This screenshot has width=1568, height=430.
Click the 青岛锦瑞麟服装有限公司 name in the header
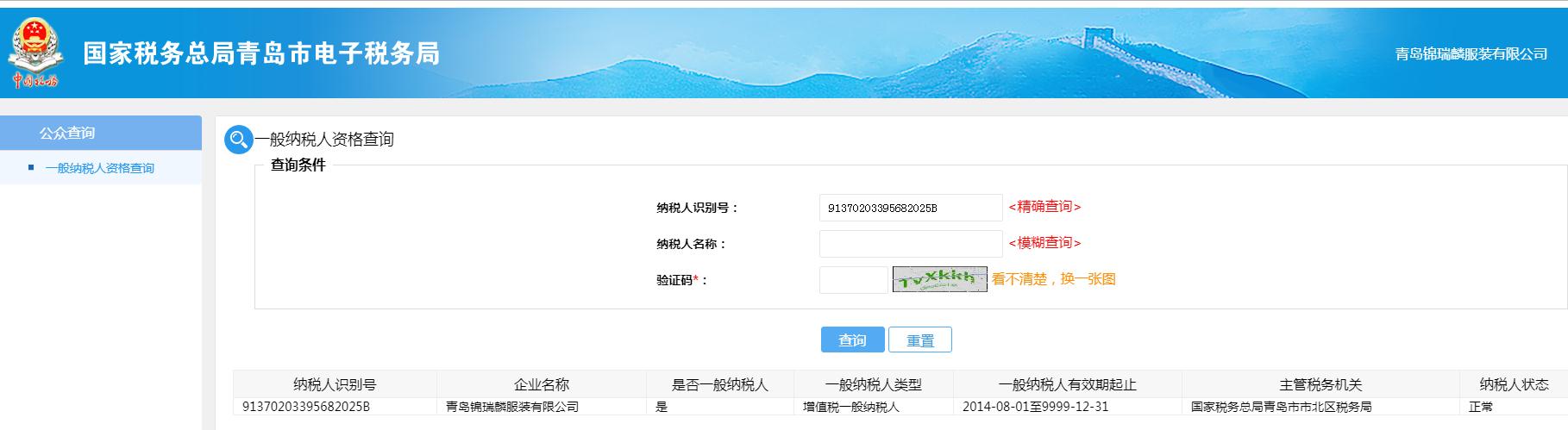point(1471,53)
